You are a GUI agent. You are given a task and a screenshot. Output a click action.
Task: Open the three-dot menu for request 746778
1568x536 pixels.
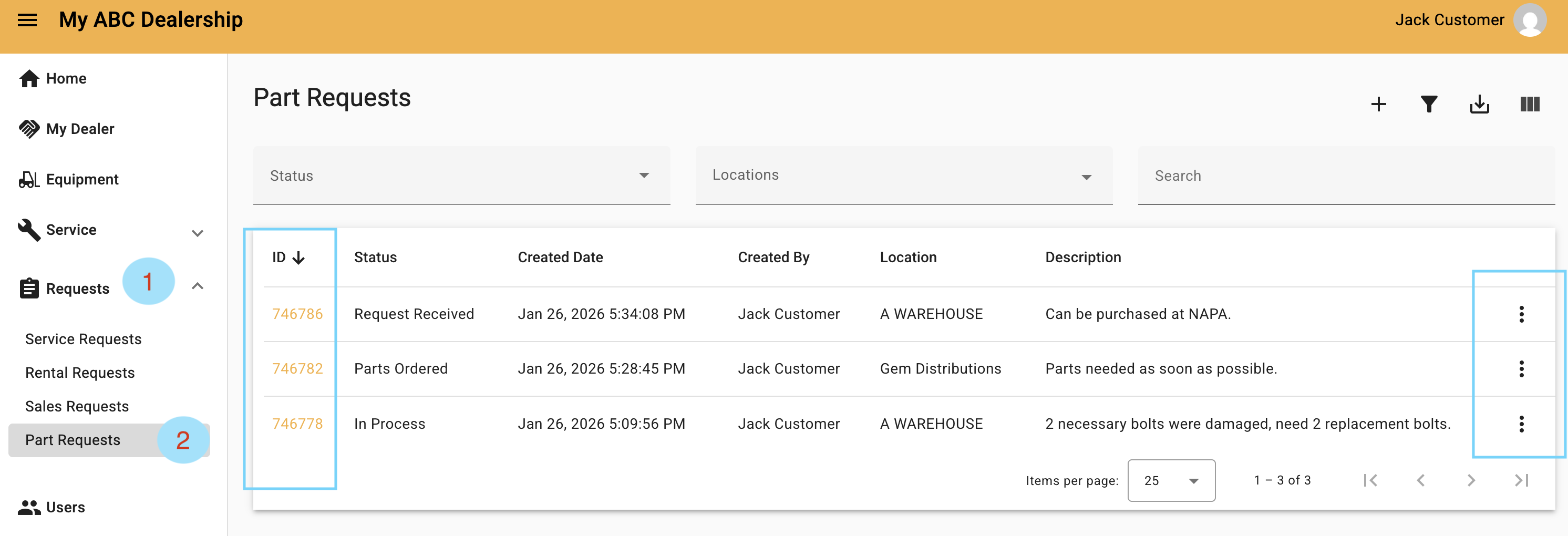(x=1521, y=424)
